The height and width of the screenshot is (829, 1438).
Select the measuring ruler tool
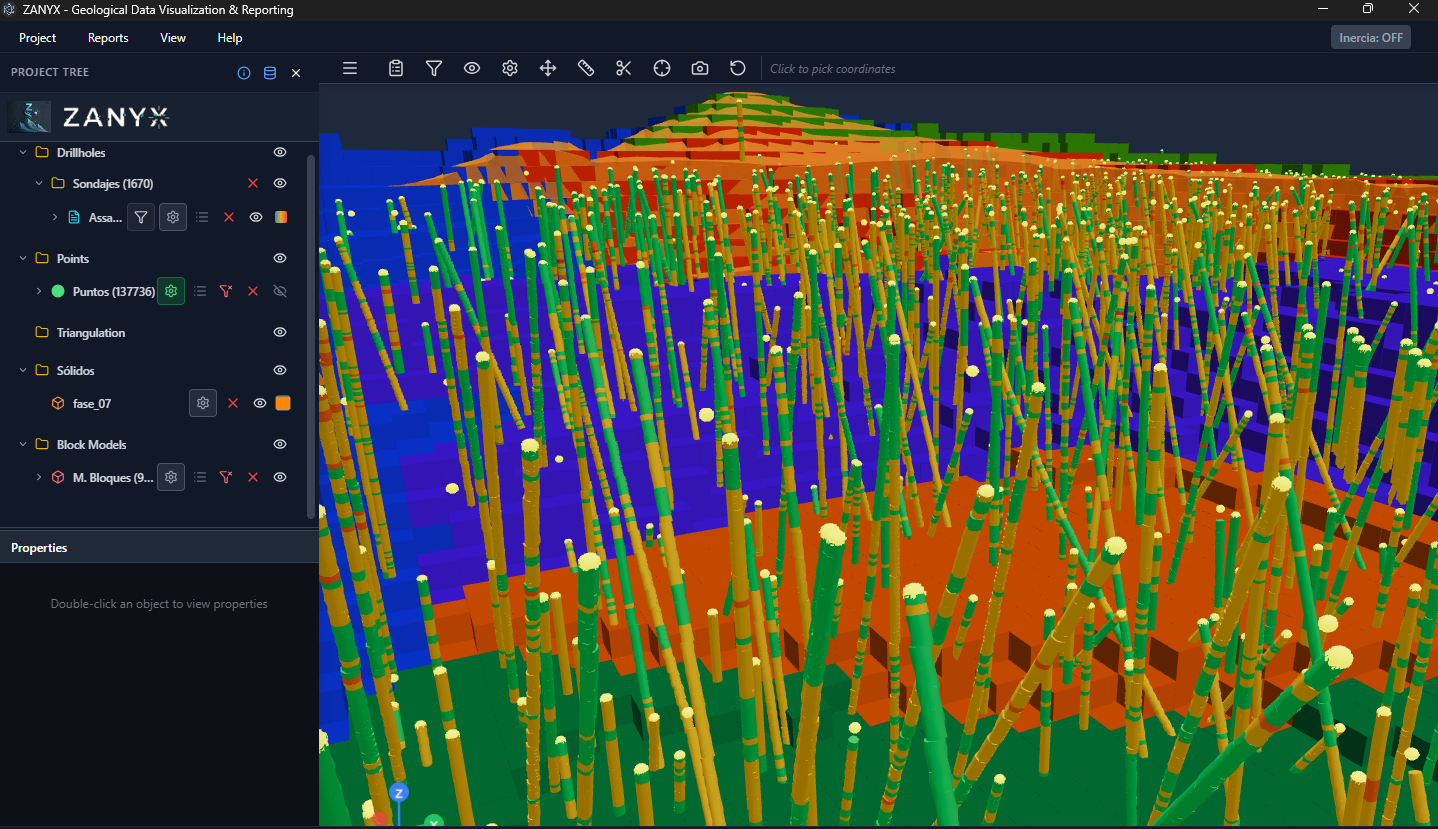(585, 68)
